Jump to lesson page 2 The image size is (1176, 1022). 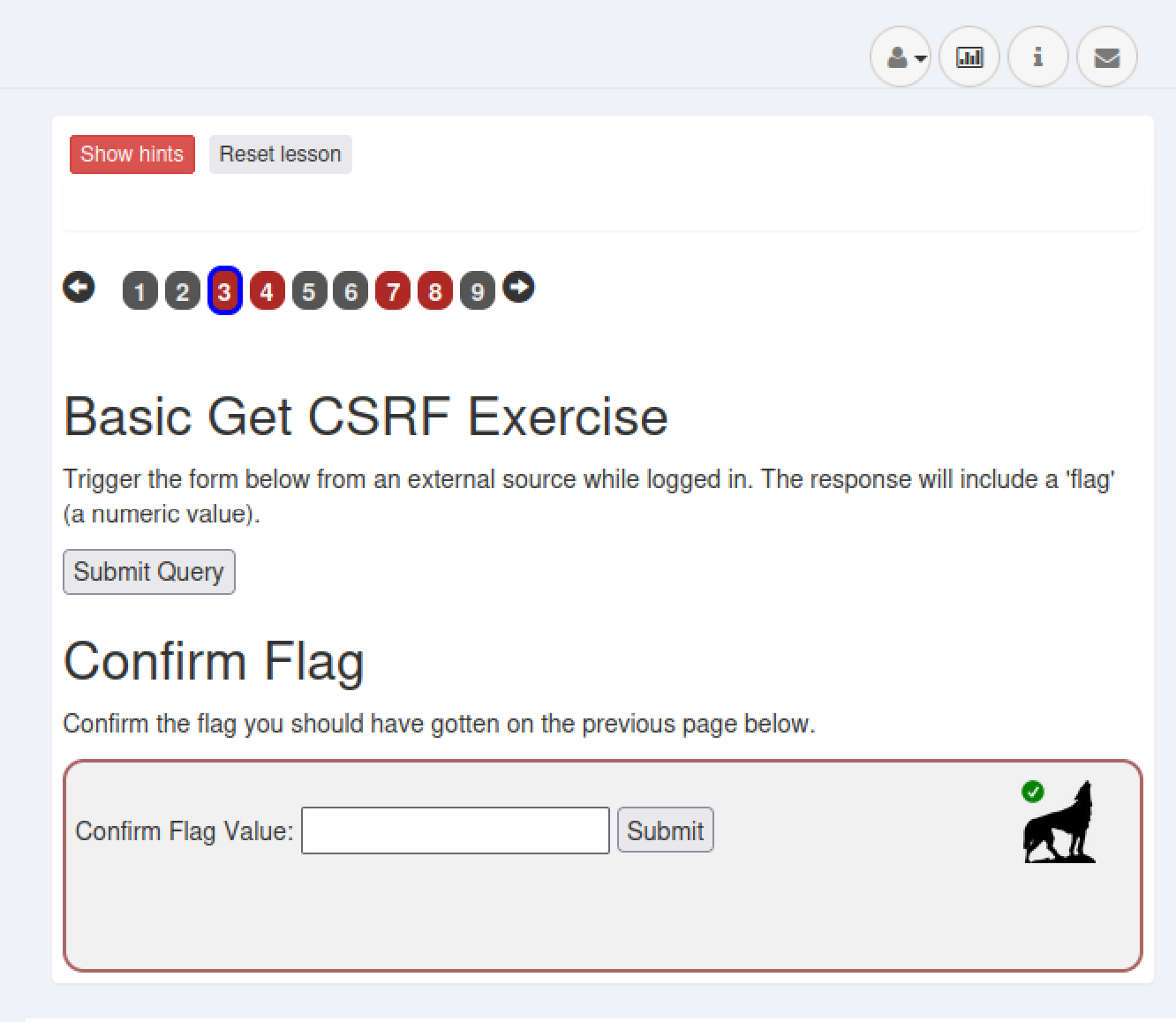183,291
